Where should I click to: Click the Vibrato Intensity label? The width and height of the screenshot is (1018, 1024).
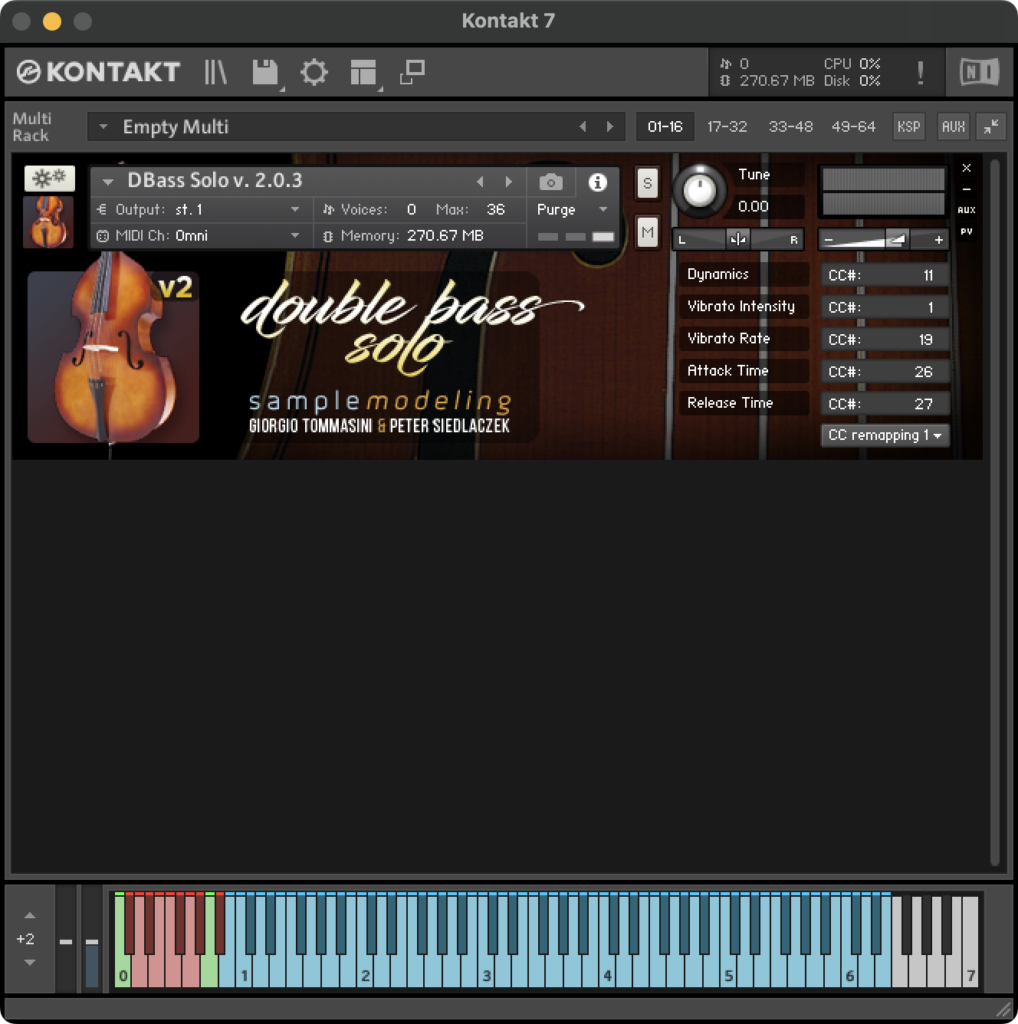tap(740, 306)
